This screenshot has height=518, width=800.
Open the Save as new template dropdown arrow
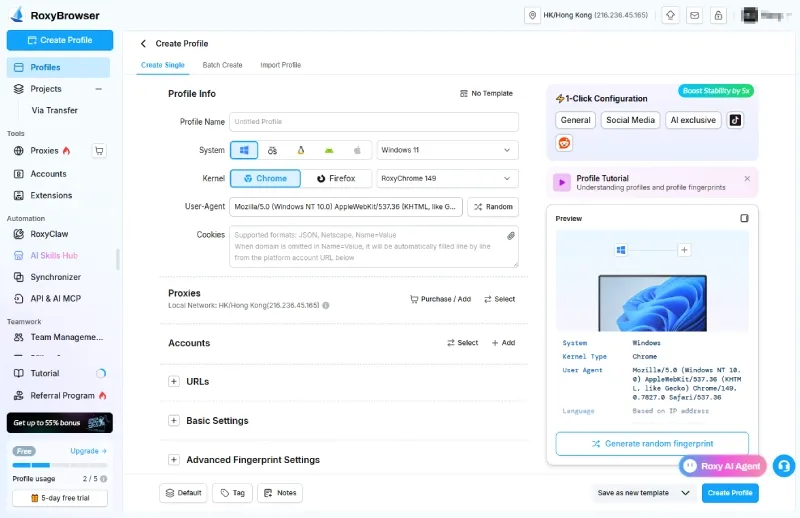click(685, 493)
